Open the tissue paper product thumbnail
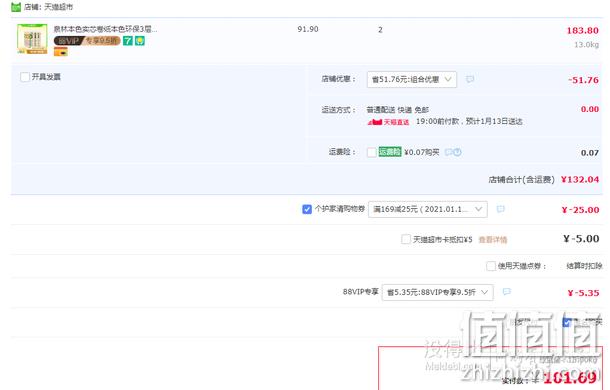Image resolution: width=610 pixels, height=390 pixels. point(32,39)
